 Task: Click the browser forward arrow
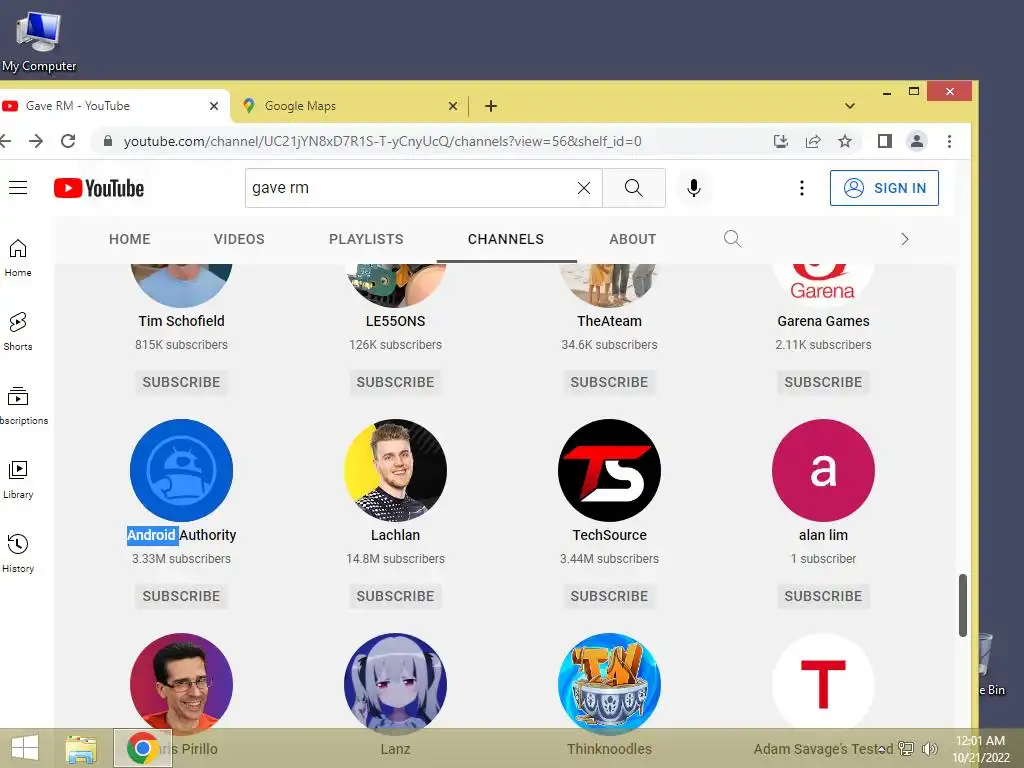[x=36, y=141]
